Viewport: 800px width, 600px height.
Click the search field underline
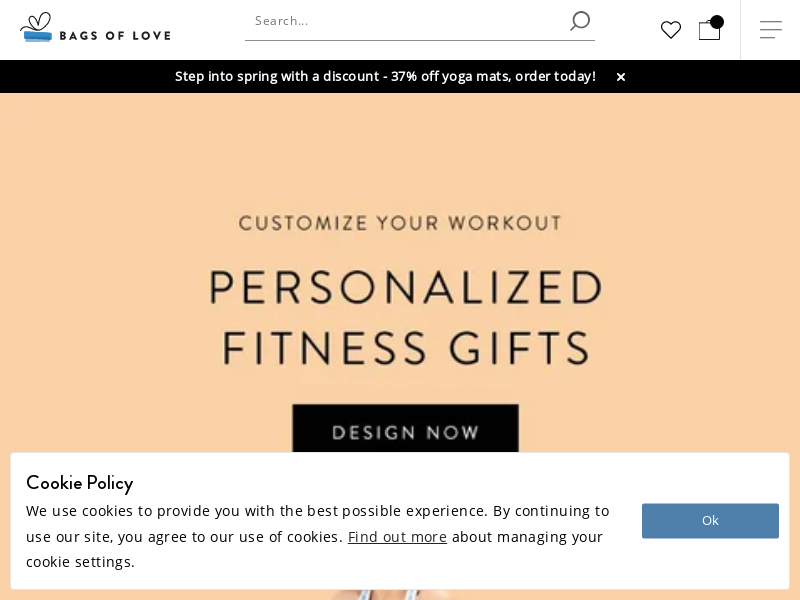pyautogui.click(x=420, y=40)
